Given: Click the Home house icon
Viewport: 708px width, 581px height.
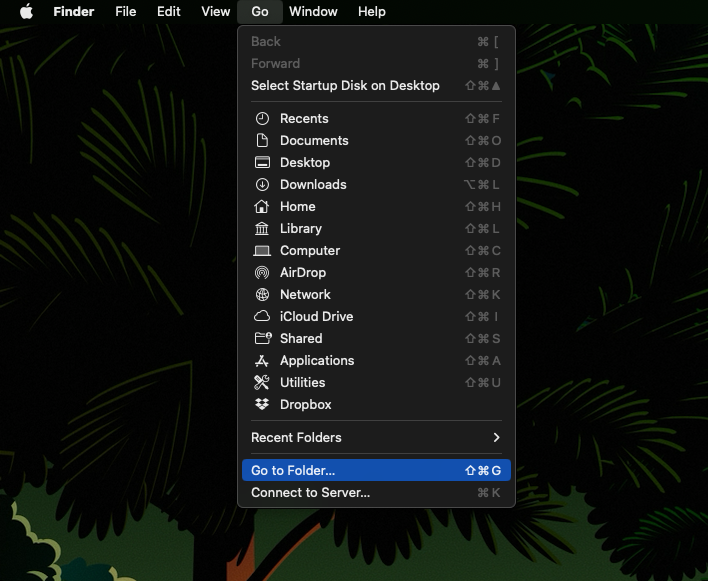Looking at the screenshot, I should 262,207.
